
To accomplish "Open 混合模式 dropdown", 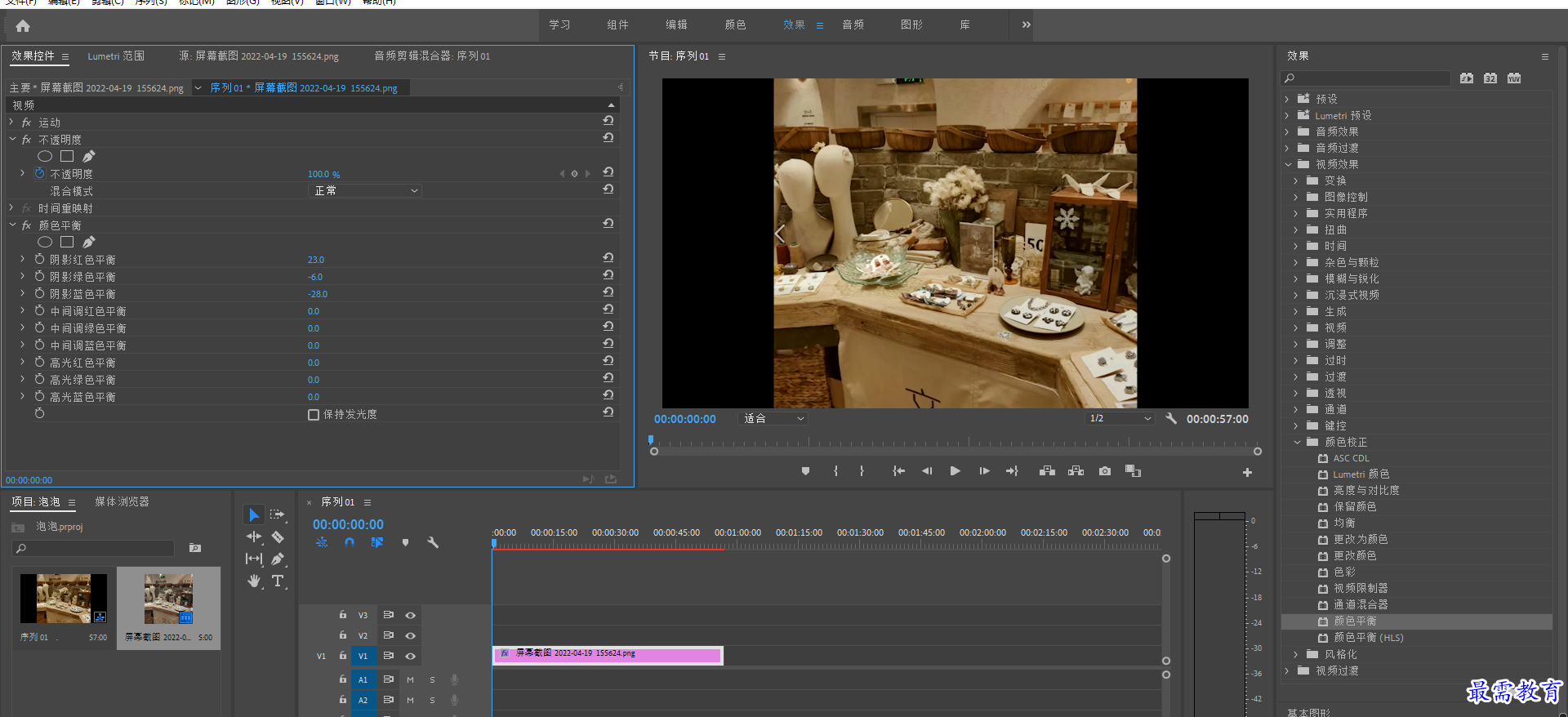I will [366, 190].
